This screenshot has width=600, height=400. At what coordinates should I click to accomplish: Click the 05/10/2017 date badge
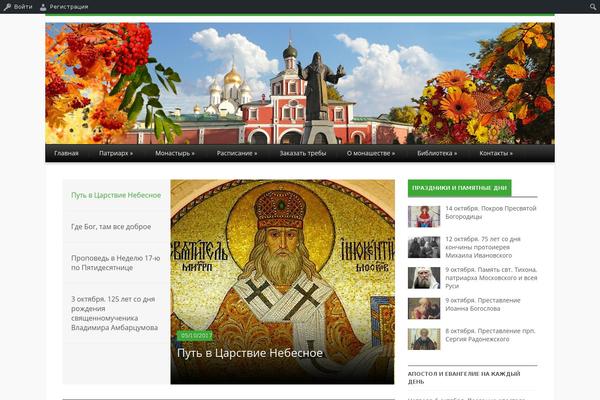(196, 335)
